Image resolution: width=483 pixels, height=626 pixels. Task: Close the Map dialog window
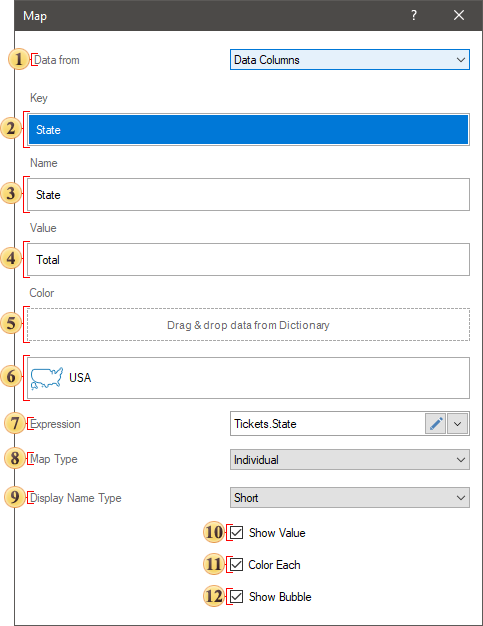[x=459, y=15]
